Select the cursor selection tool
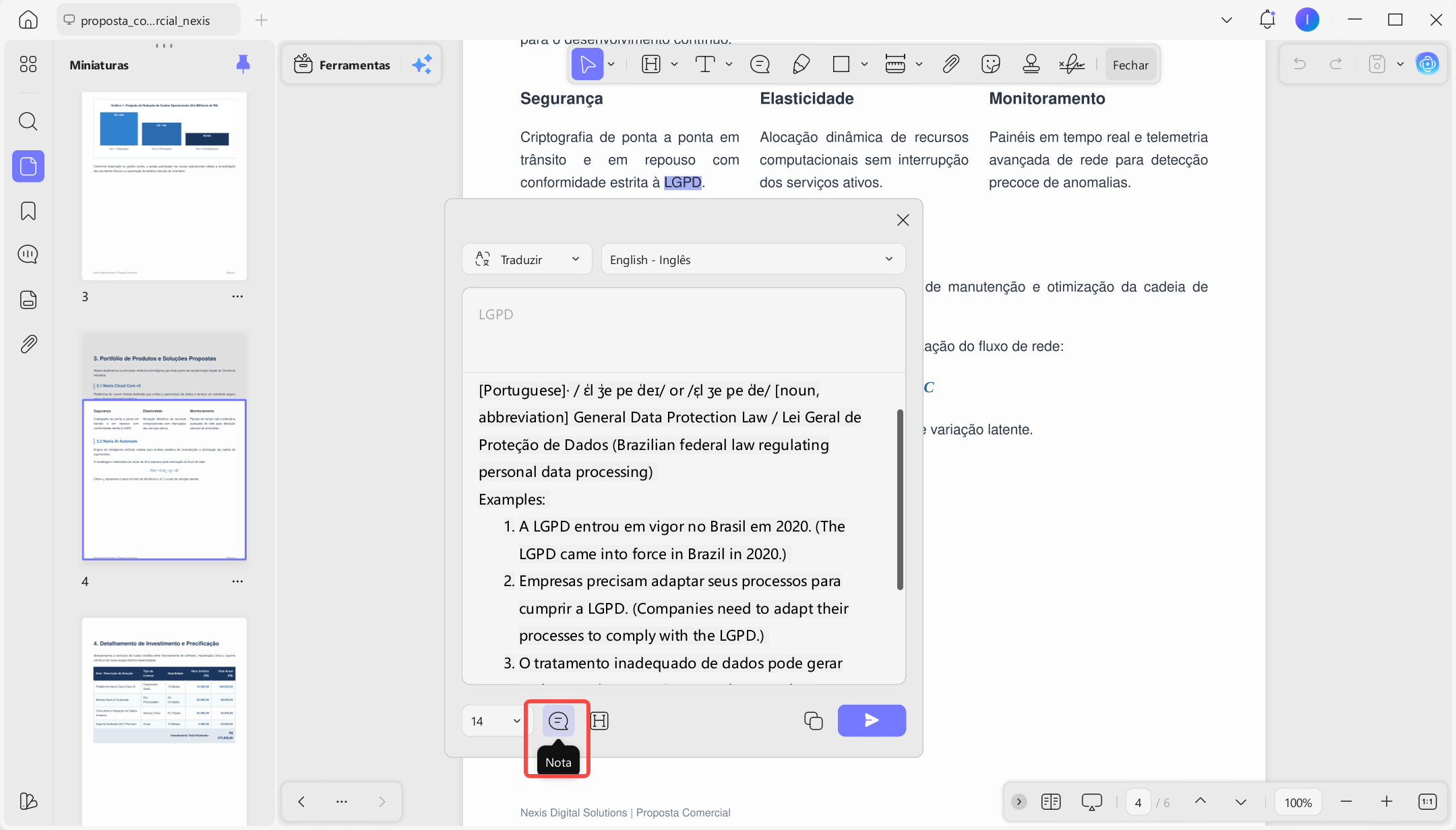The height and width of the screenshot is (830, 1456). pos(587,65)
